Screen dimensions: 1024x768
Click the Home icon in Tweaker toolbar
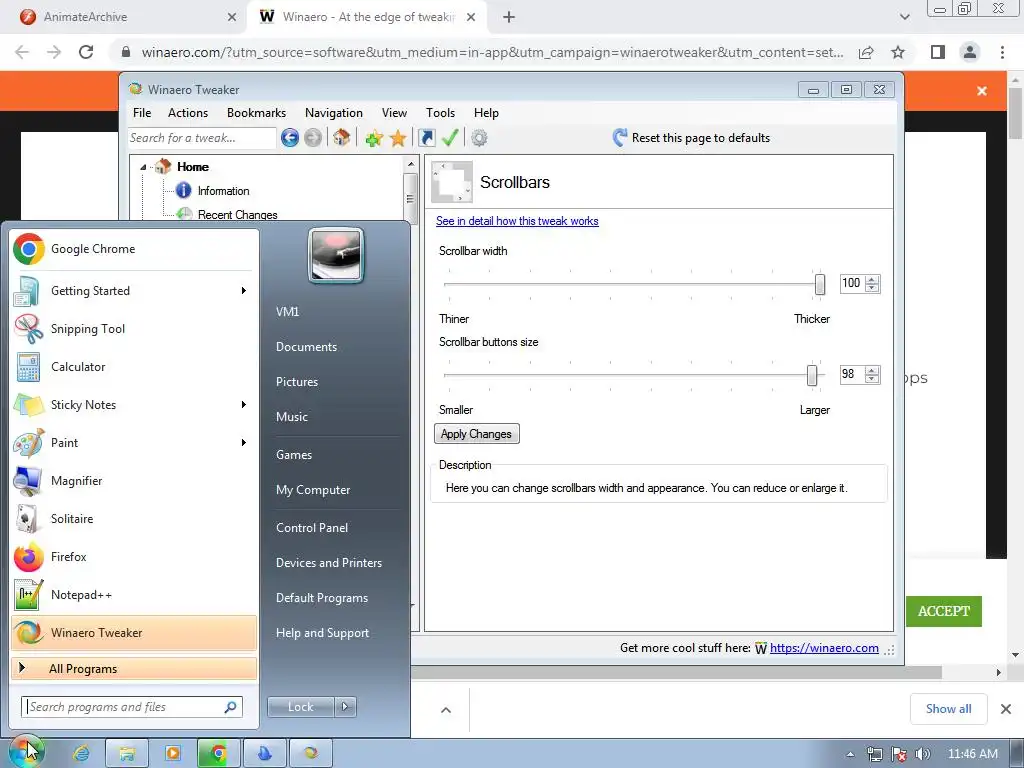pos(341,138)
